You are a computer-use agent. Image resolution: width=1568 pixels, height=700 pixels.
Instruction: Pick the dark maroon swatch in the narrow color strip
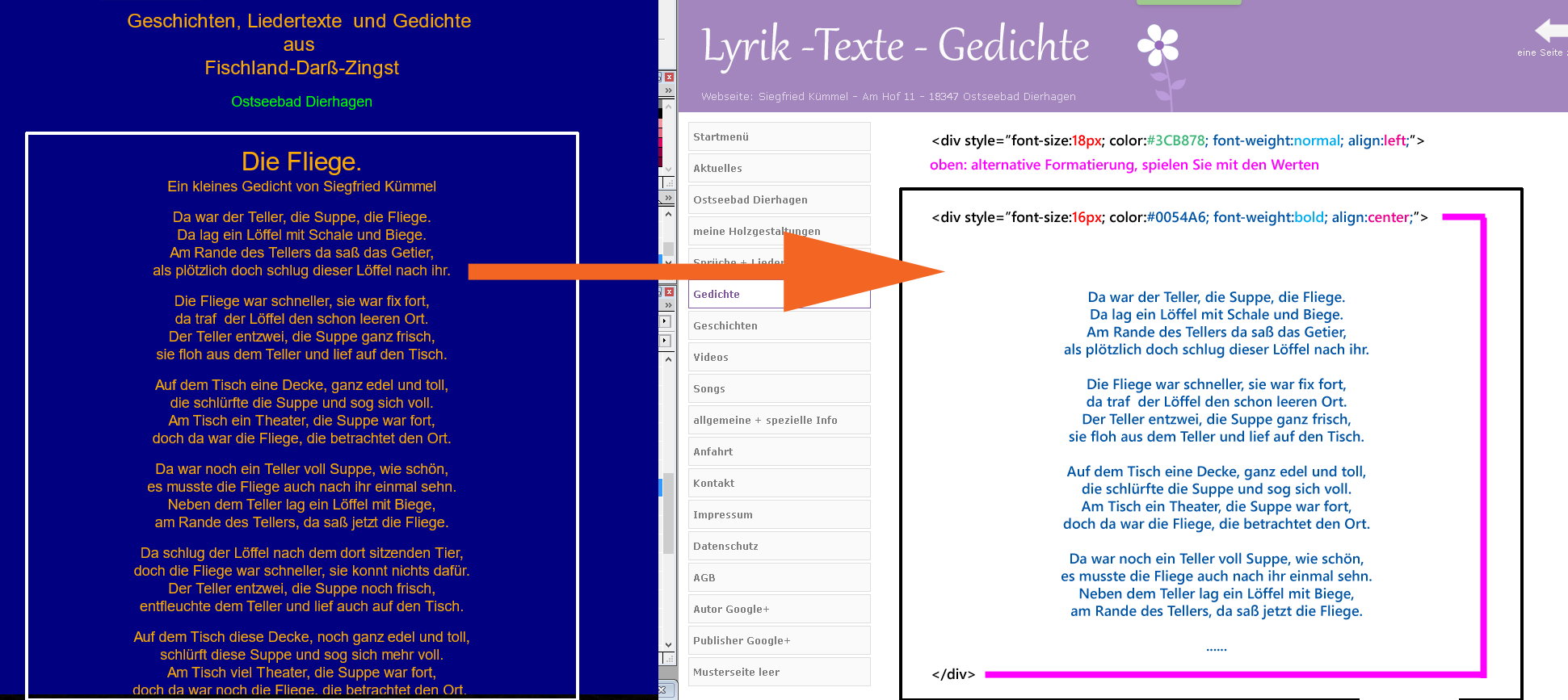(x=660, y=160)
